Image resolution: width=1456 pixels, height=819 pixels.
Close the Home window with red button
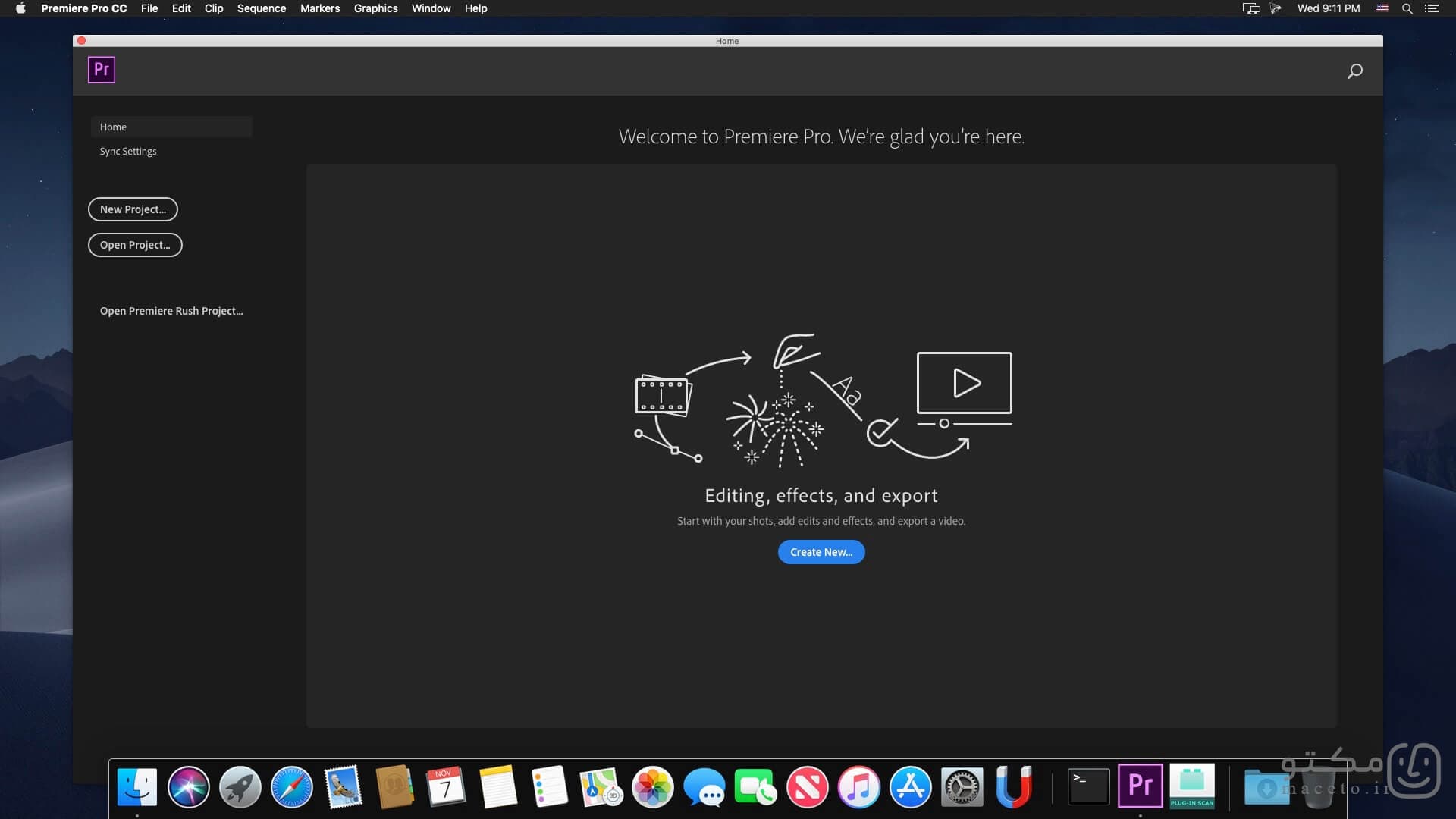click(82, 41)
